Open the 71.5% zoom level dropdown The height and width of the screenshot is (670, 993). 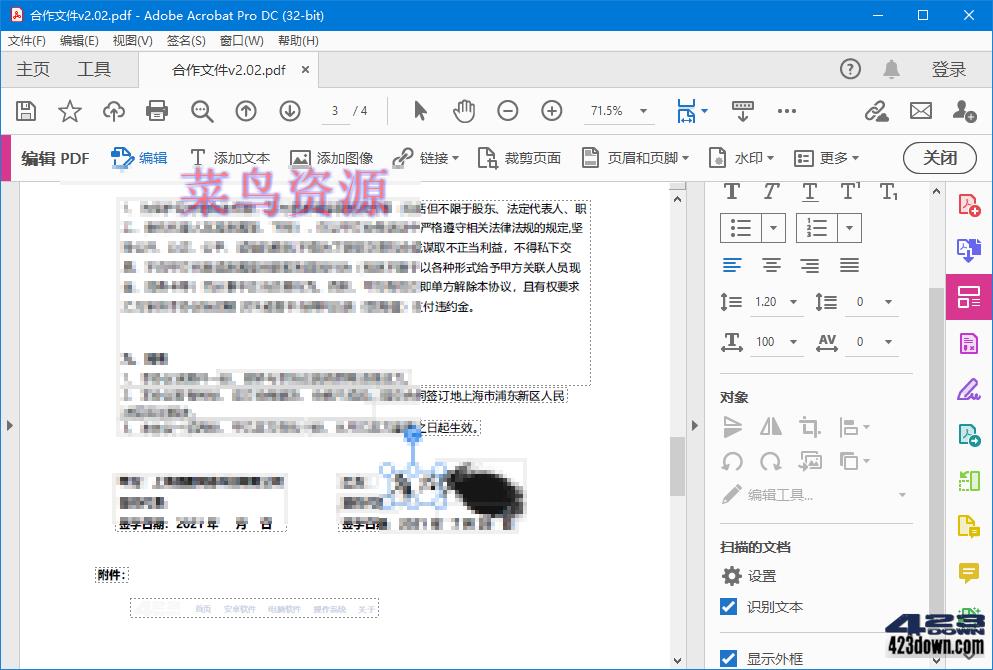[x=643, y=111]
